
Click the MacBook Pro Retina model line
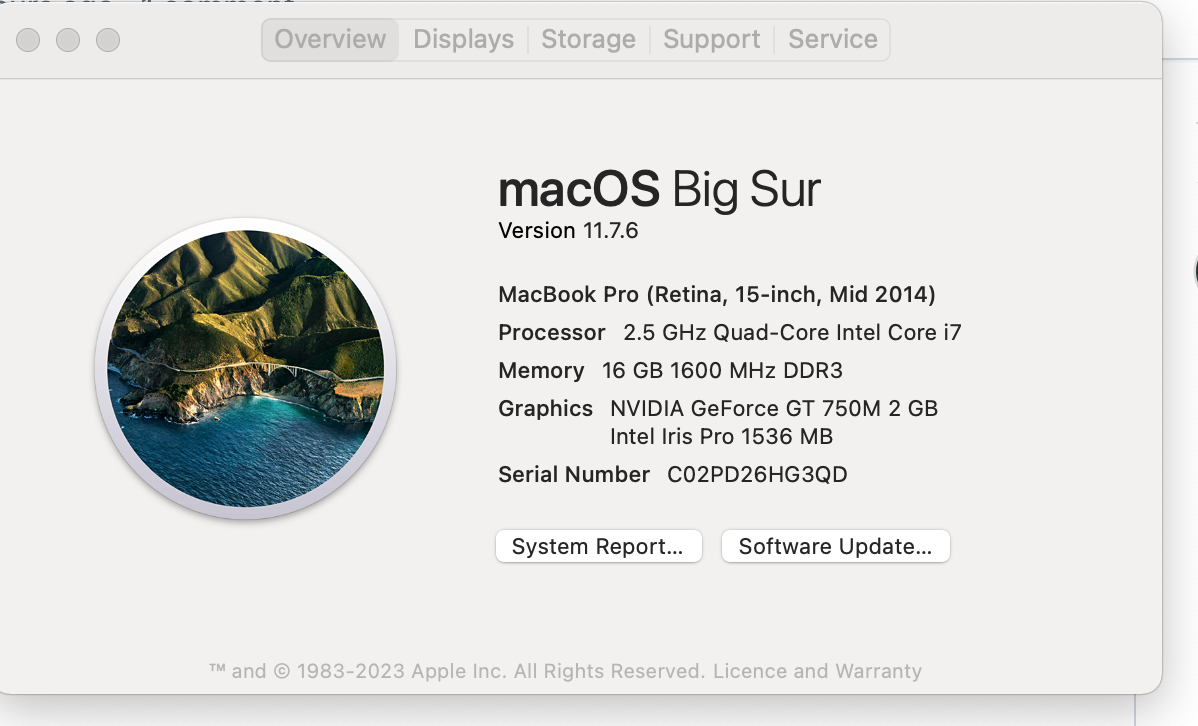tap(716, 294)
